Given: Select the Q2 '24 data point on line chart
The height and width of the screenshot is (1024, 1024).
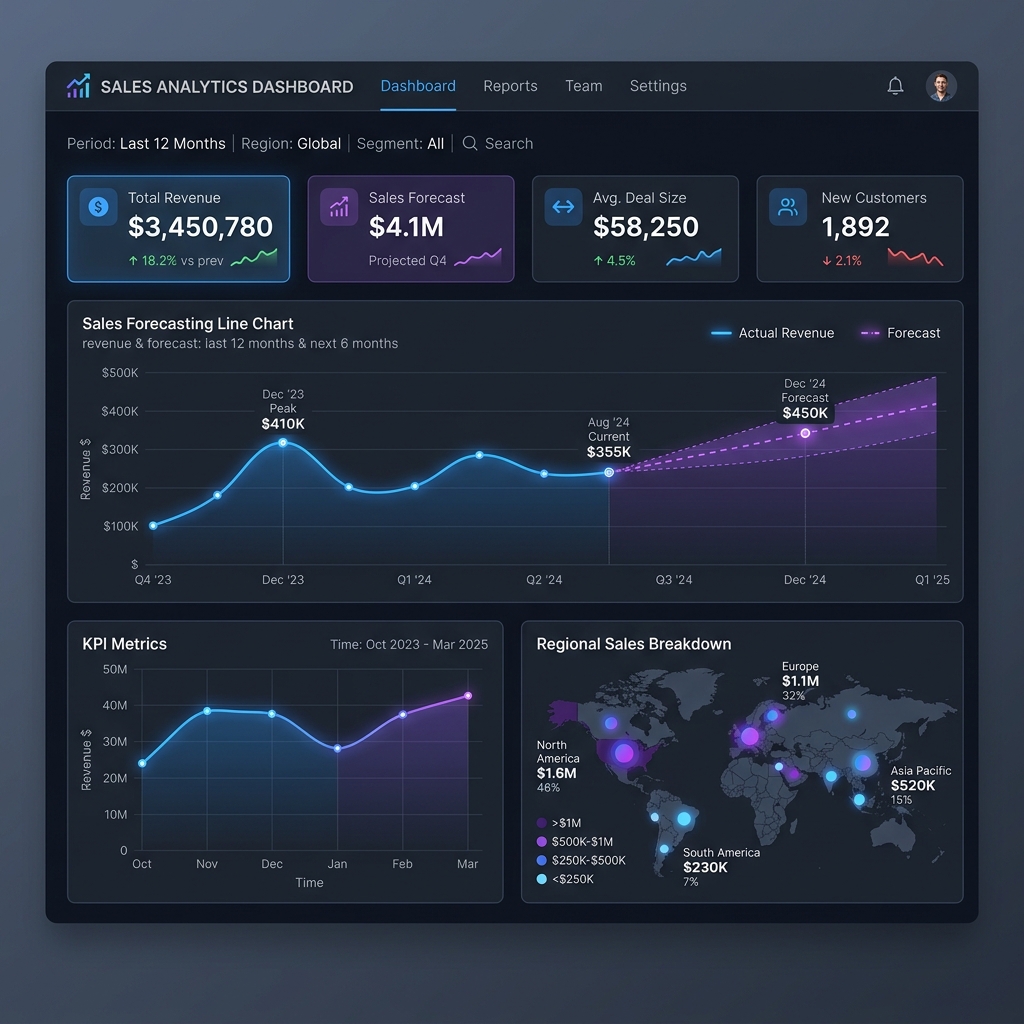Looking at the screenshot, I should pyautogui.click(x=544, y=473).
